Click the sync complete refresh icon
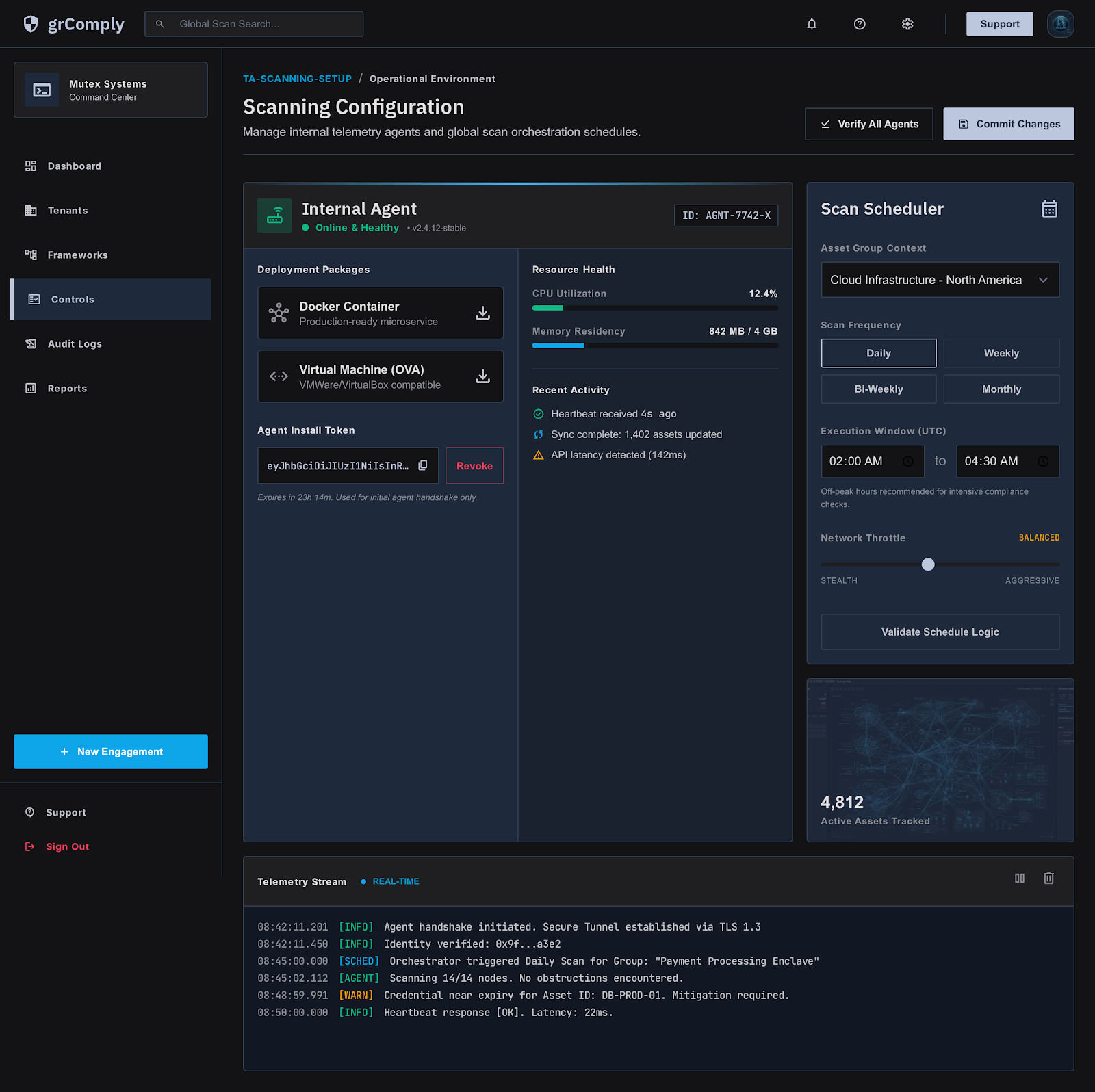This screenshot has width=1095, height=1092. [x=539, y=434]
